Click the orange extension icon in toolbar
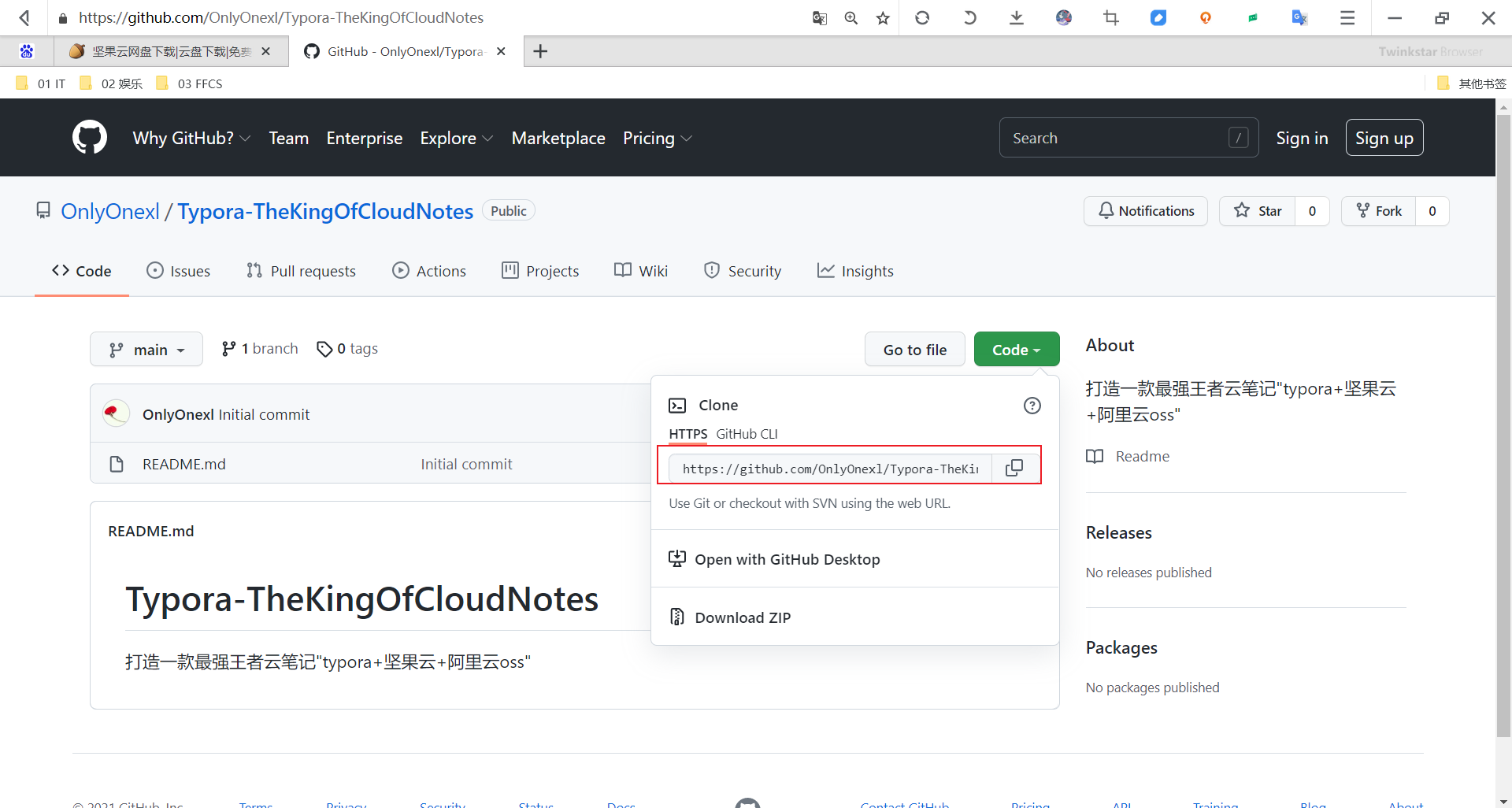The height and width of the screenshot is (808, 1512). 1206,17
